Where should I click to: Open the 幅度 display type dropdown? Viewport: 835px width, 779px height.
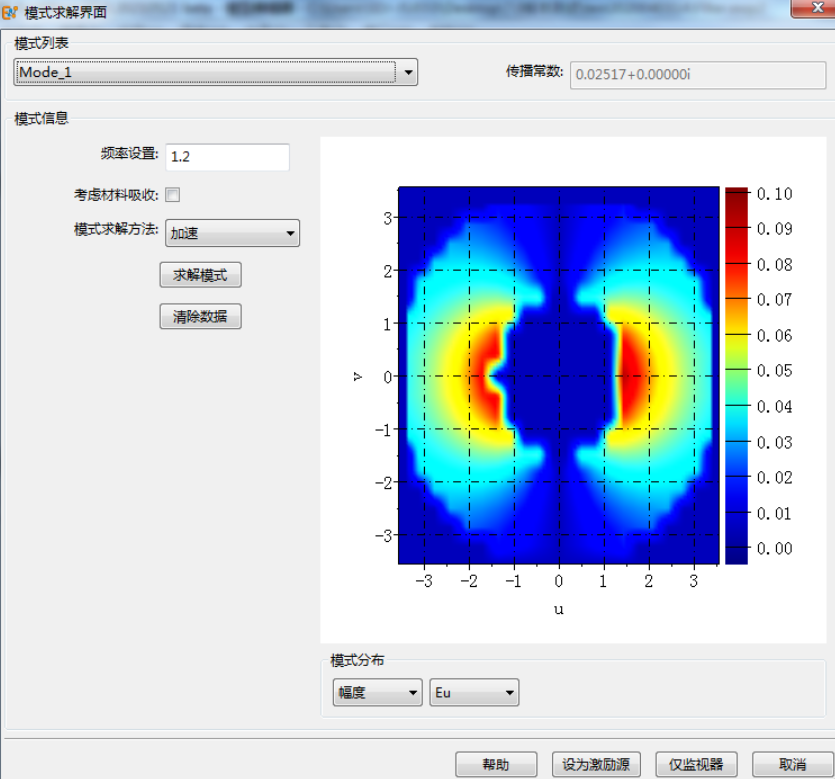click(x=378, y=692)
